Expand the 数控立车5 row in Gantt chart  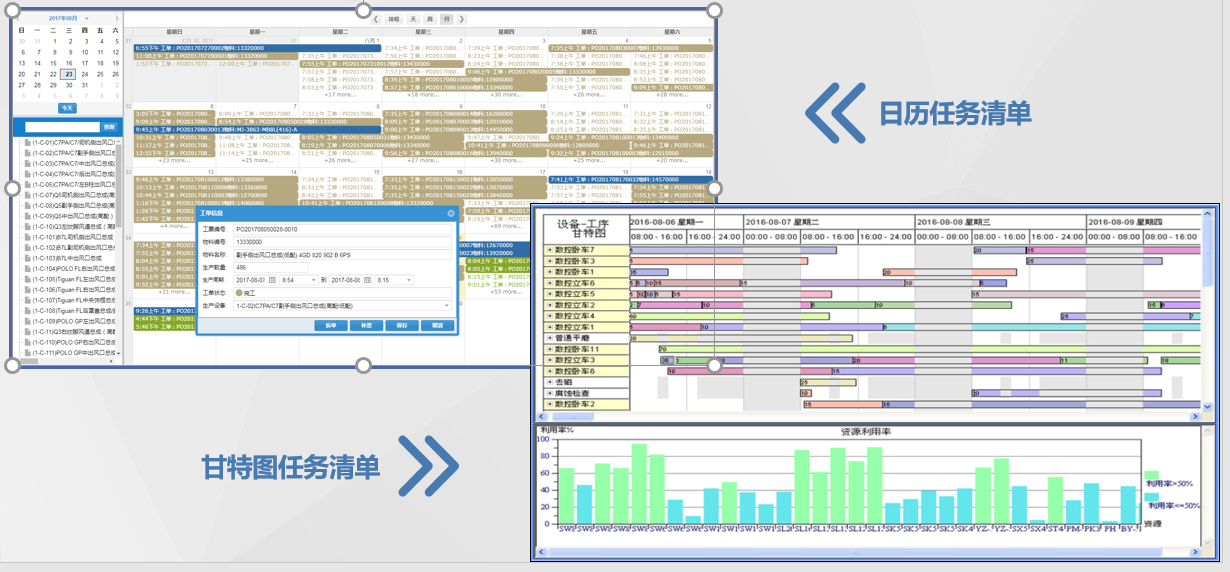(x=548, y=294)
